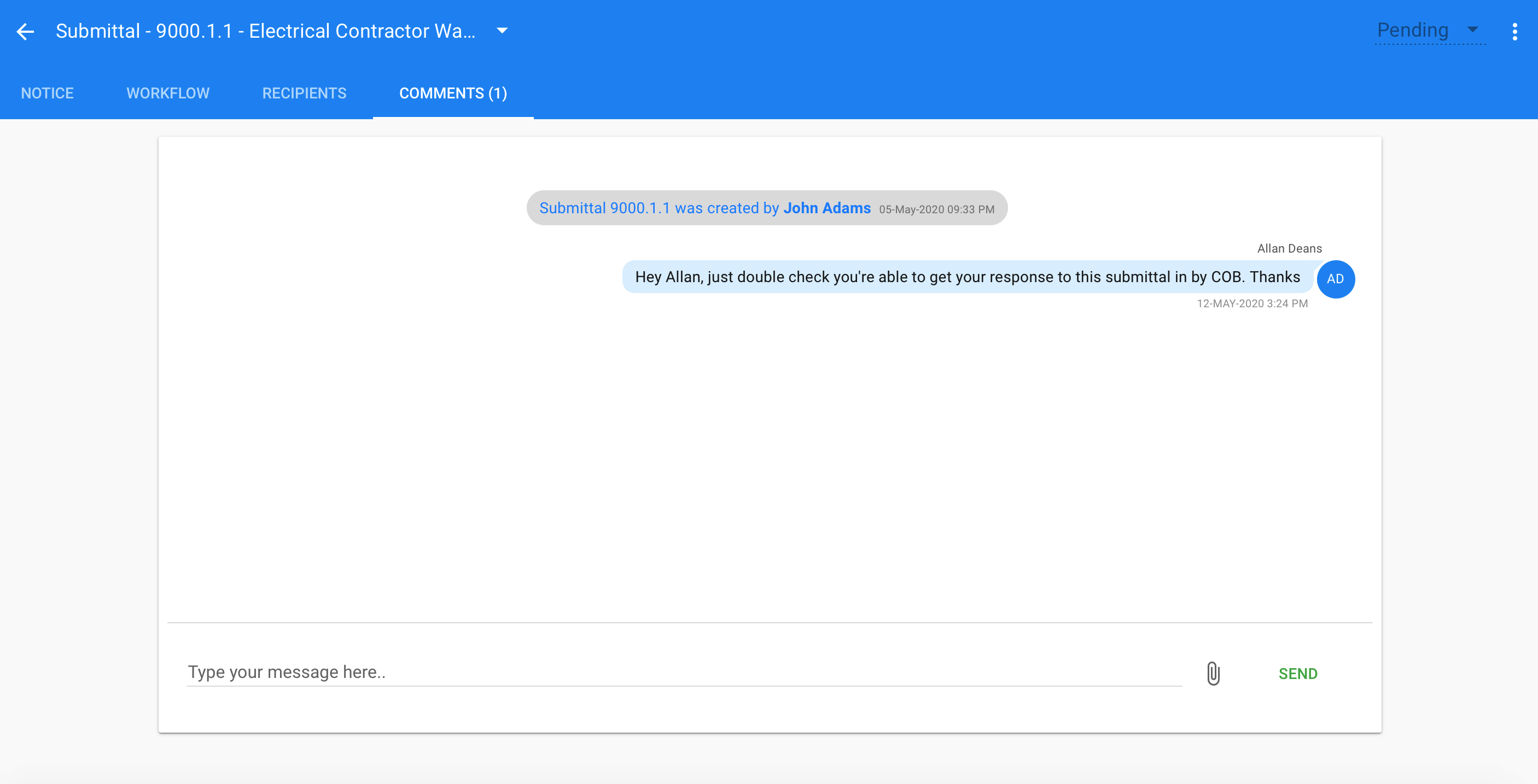This screenshot has height=784, width=1538.
Task: Expand the submittal title dropdown arrow
Action: (x=502, y=31)
